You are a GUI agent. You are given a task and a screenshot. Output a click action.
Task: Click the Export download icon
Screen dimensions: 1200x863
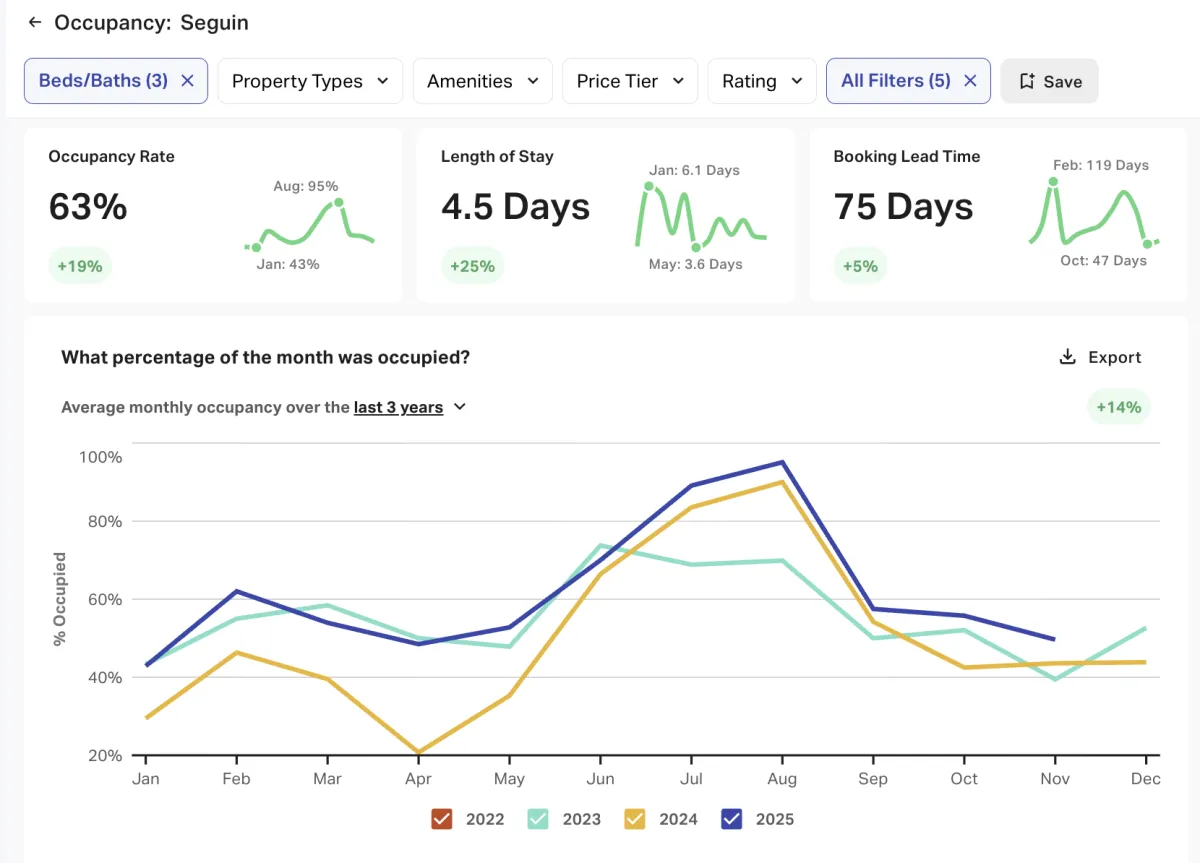[1068, 357]
